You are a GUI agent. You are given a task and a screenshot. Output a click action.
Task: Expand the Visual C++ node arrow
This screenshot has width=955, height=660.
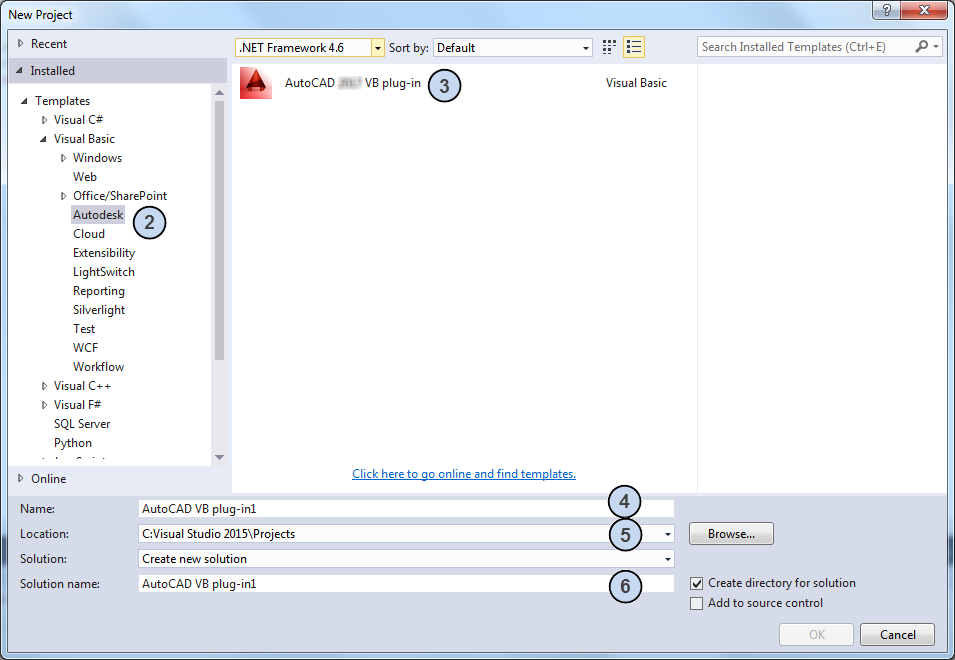tap(44, 386)
